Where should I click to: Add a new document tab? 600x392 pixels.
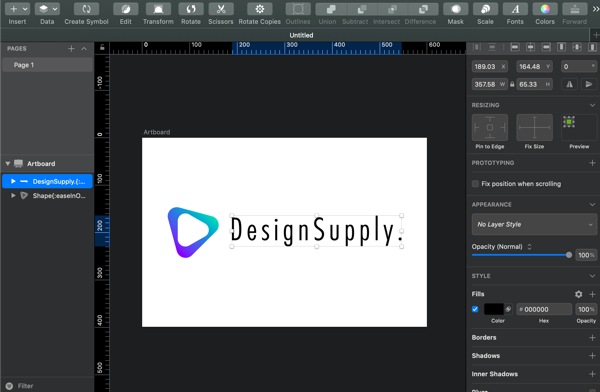[x=596, y=35]
